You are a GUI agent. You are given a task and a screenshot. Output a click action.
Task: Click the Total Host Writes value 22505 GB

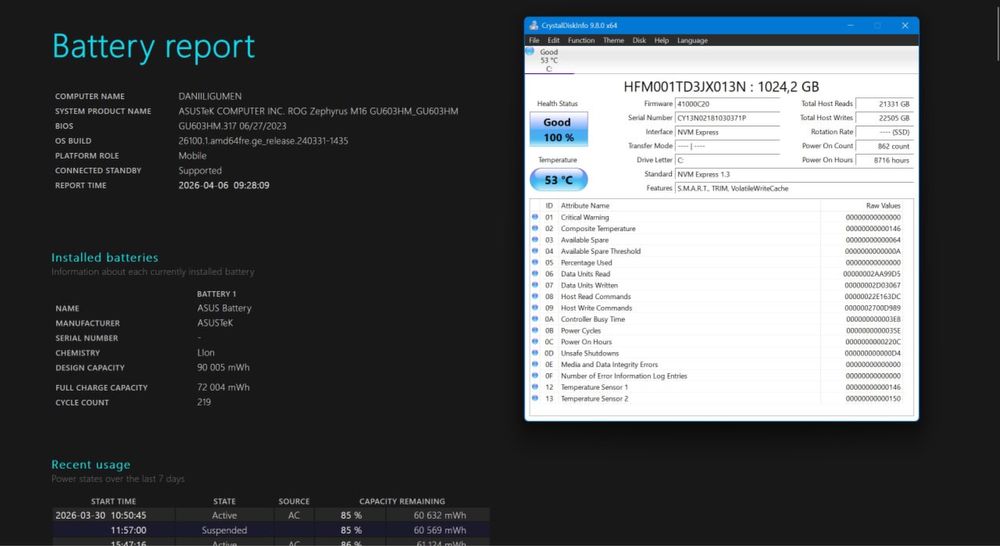(x=884, y=118)
